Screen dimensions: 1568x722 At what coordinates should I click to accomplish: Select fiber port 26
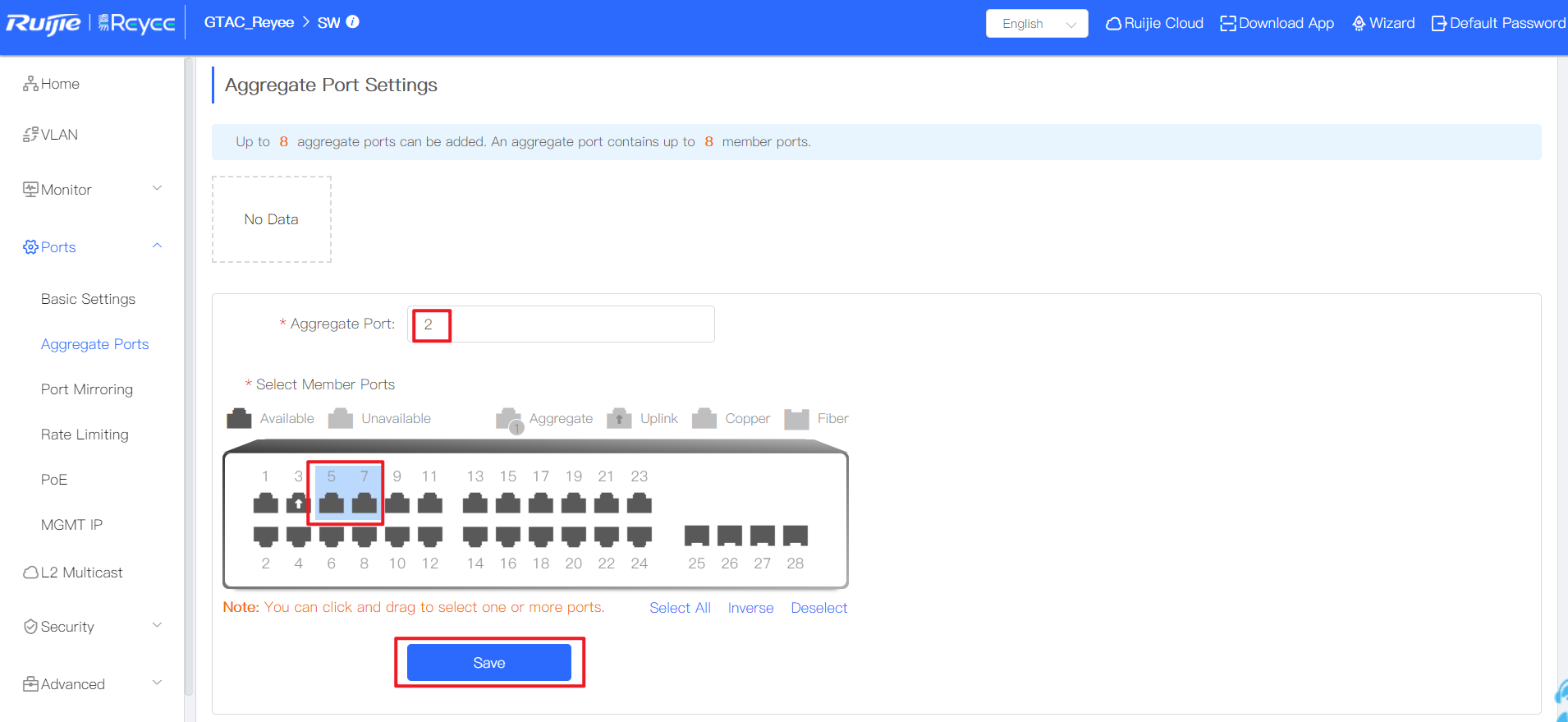730,536
